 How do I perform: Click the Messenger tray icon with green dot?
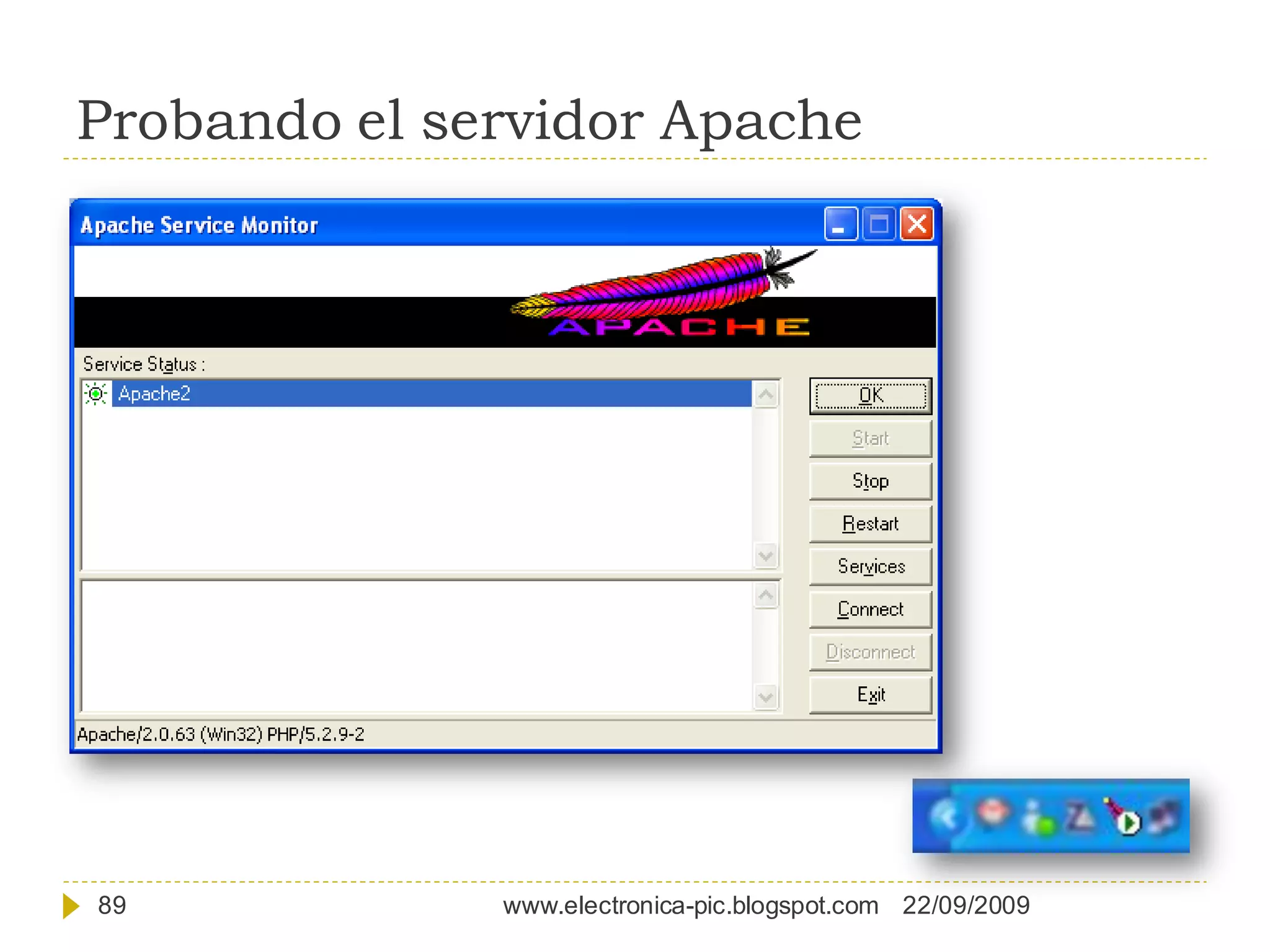pos(1039,818)
